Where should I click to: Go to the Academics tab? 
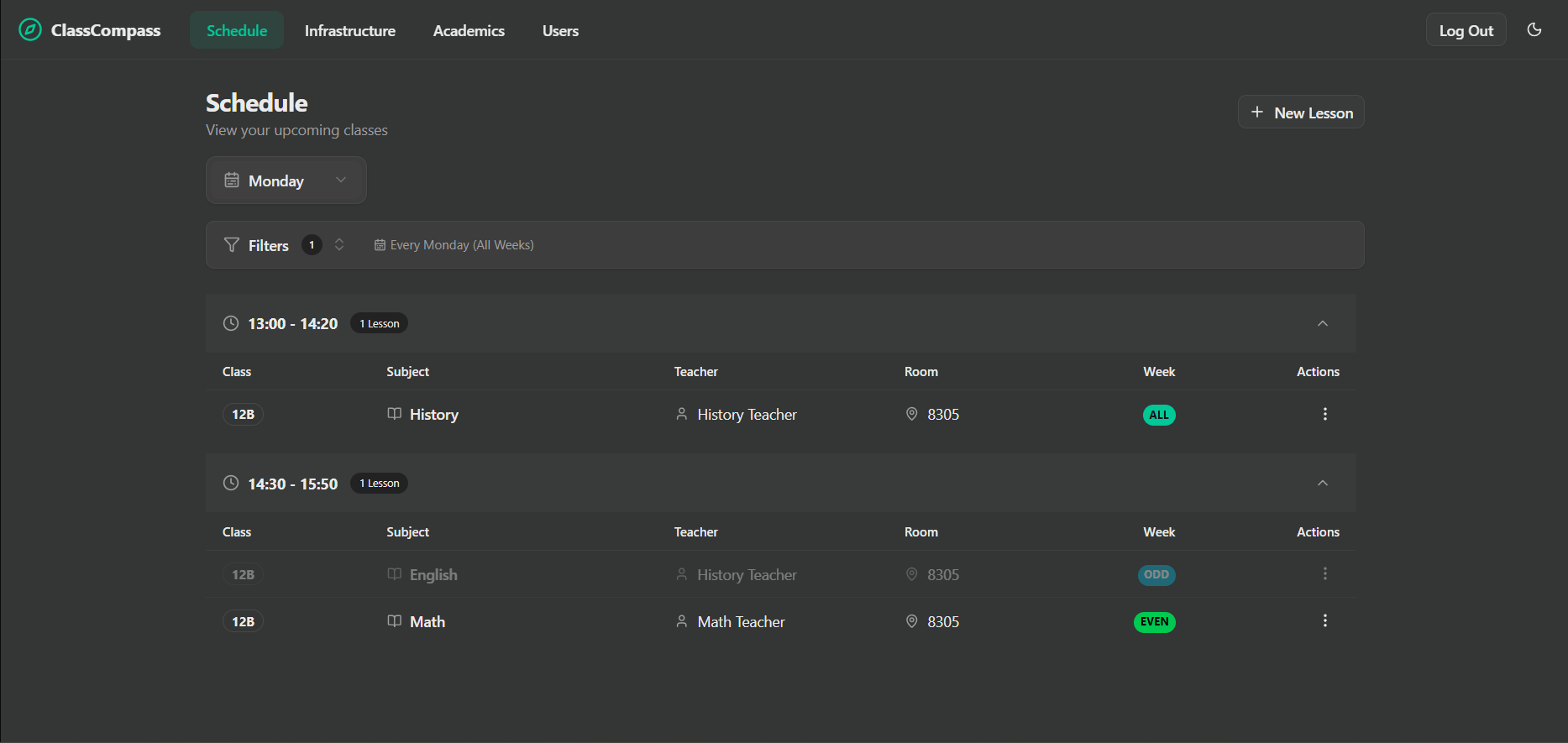[469, 31]
